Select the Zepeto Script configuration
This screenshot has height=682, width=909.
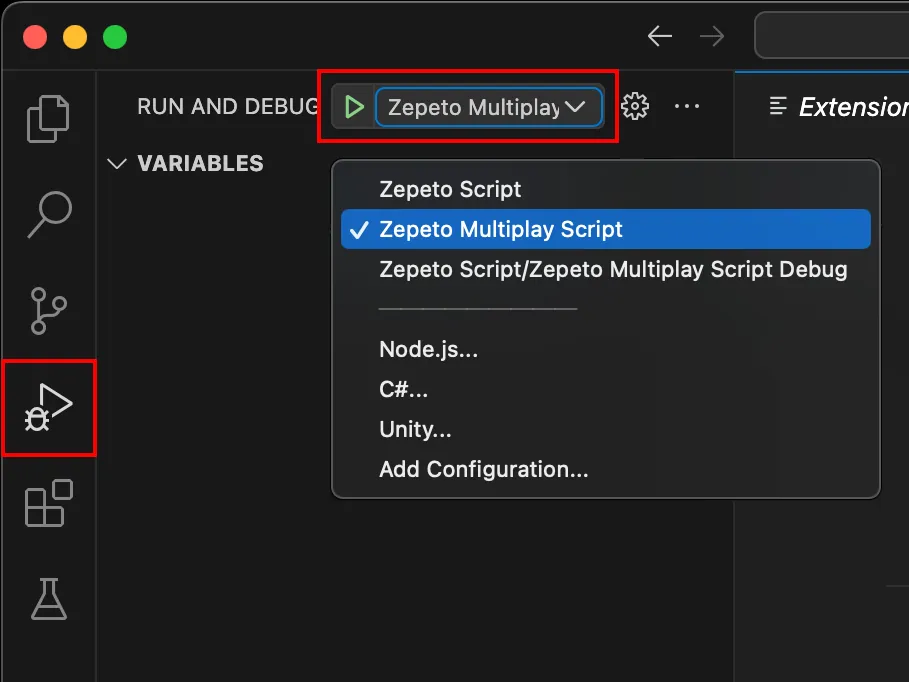point(606,189)
